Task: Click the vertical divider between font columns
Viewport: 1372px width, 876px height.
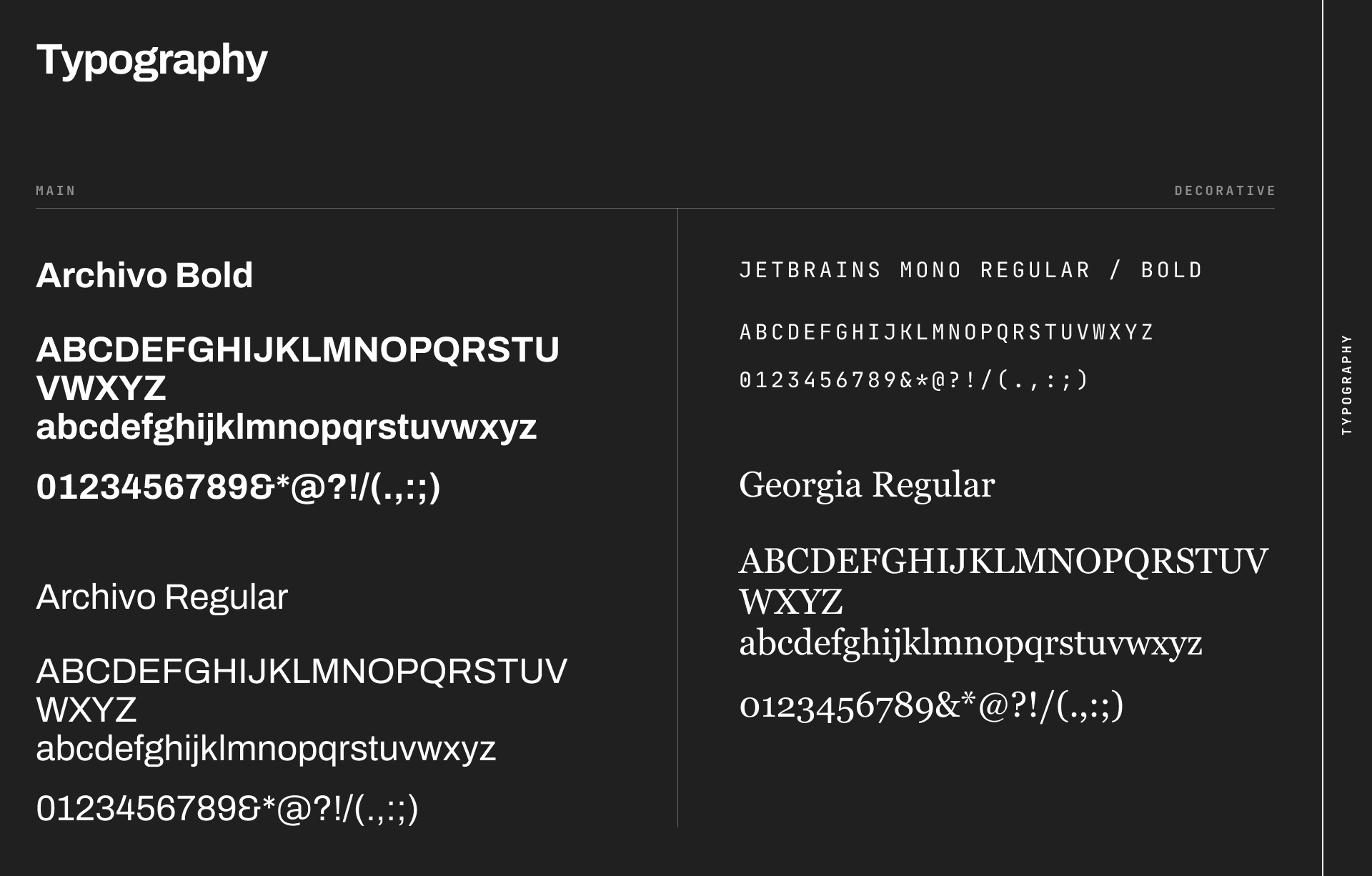Action: (x=677, y=517)
